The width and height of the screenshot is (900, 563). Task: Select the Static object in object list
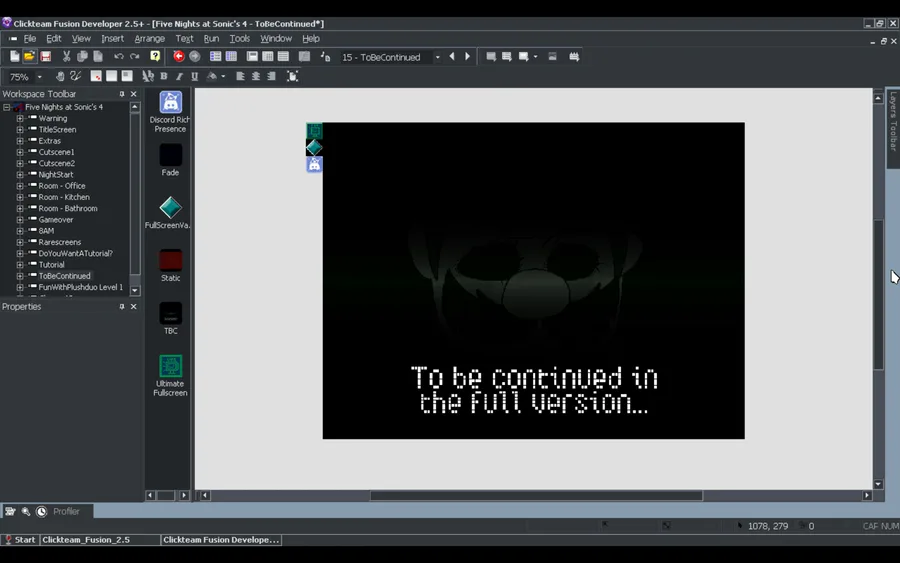(x=170, y=265)
